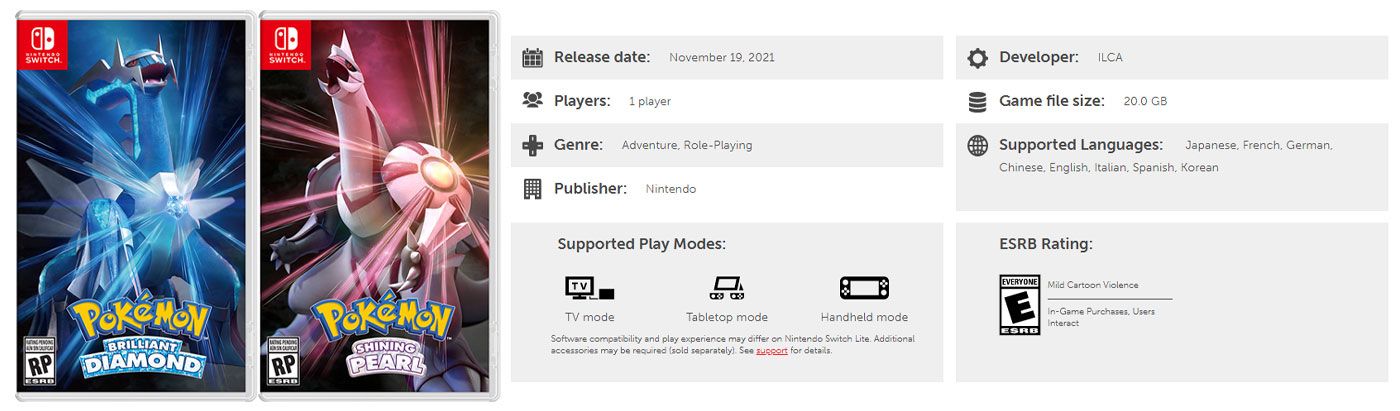This screenshot has height=411, width=1400.
Task: Open the Shining Pearl box art
Action: click(378, 205)
